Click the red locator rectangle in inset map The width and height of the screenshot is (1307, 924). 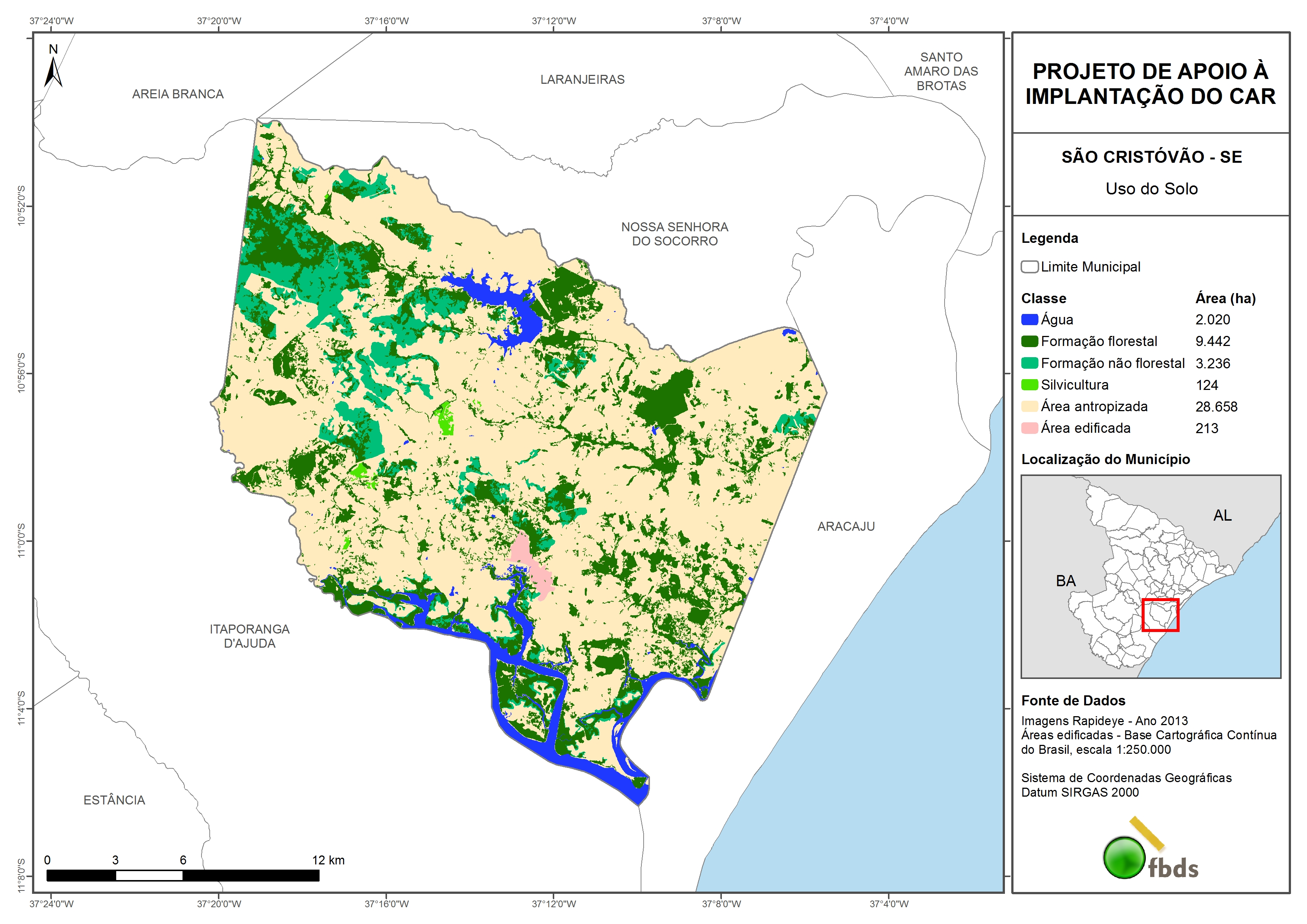pyautogui.click(x=1160, y=615)
